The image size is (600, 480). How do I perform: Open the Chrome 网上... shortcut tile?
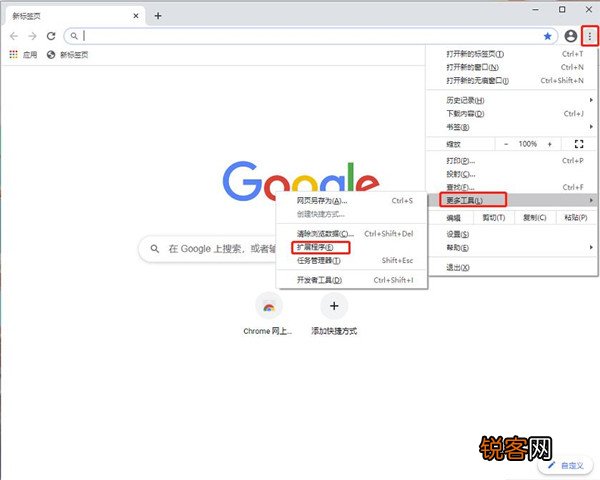(268, 315)
